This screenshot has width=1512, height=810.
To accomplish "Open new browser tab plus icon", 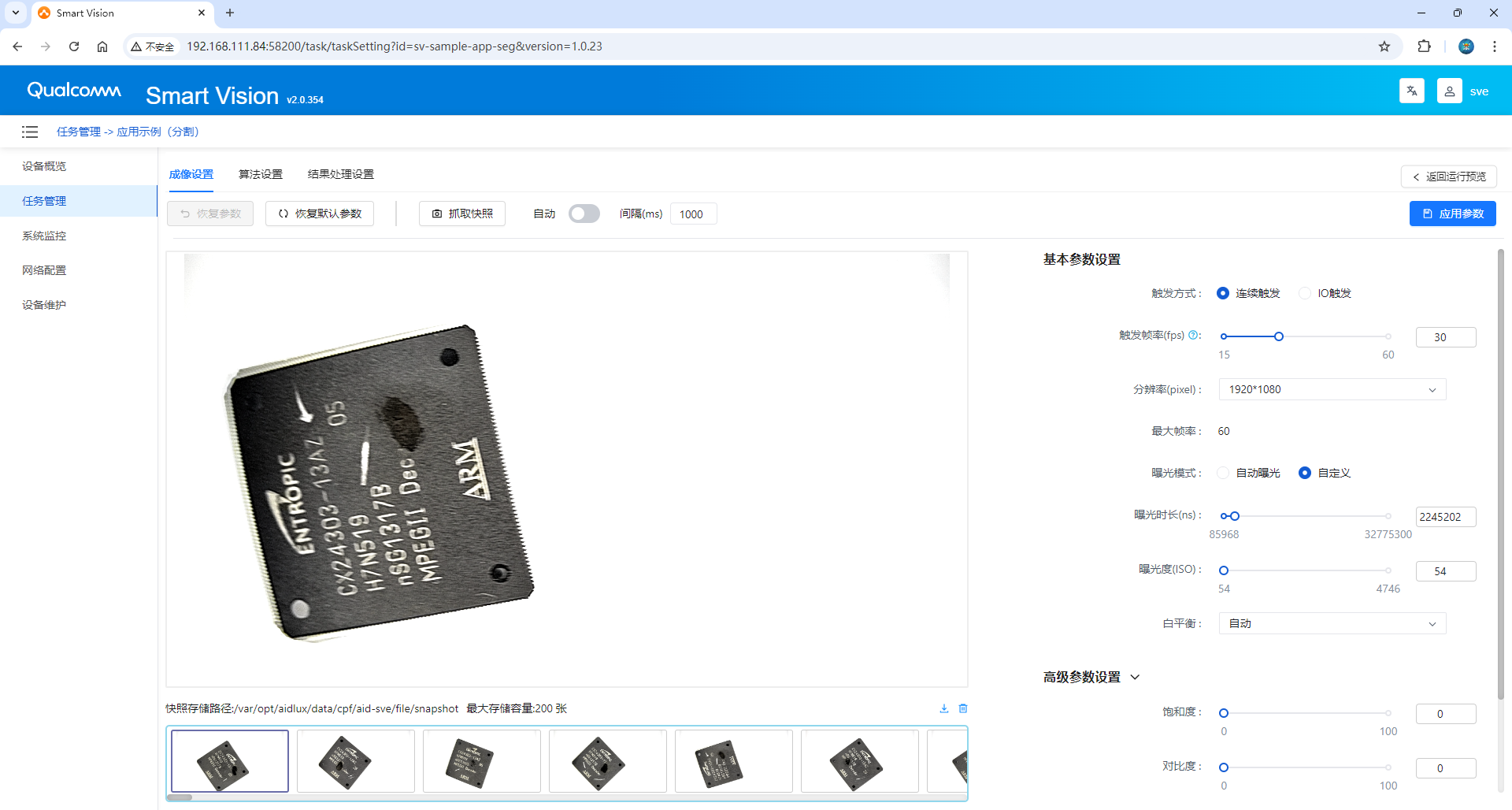I will 230,13.
